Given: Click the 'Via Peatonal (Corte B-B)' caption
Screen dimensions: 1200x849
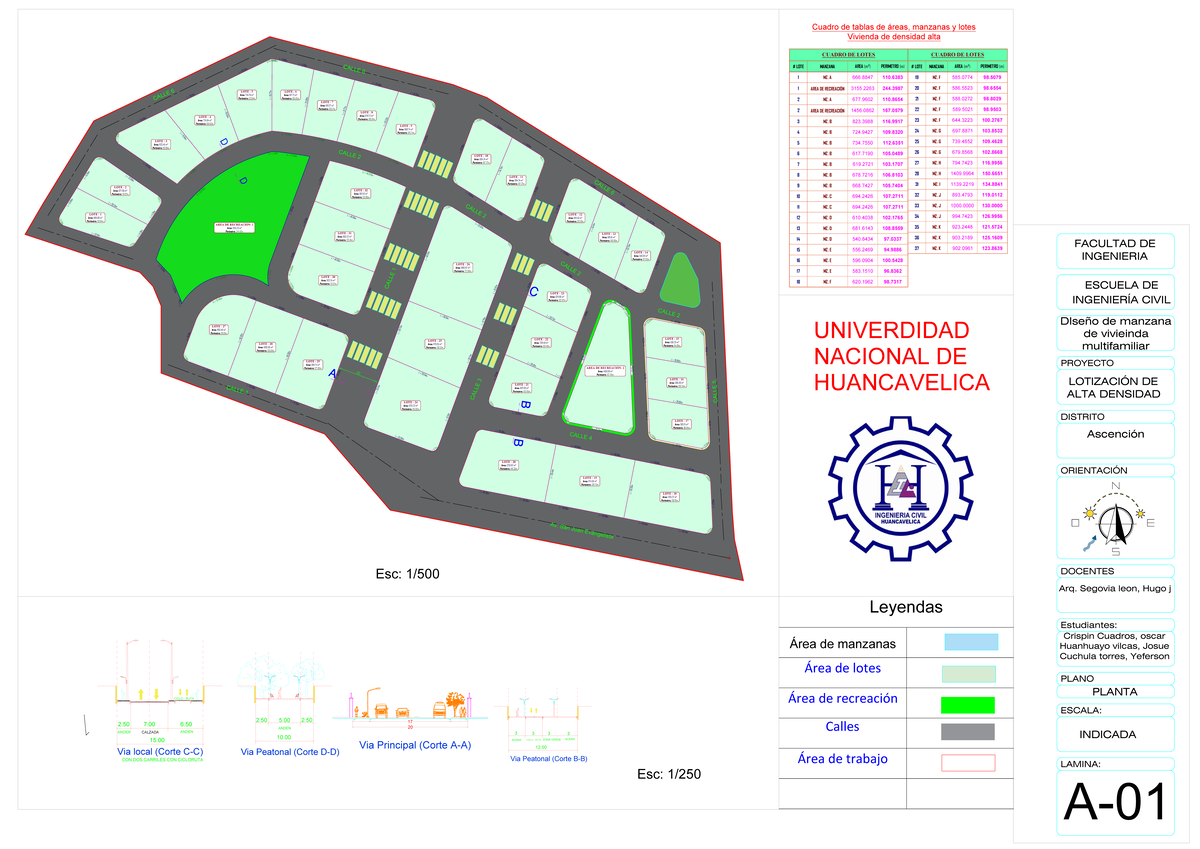Looking at the screenshot, I should point(549,759).
